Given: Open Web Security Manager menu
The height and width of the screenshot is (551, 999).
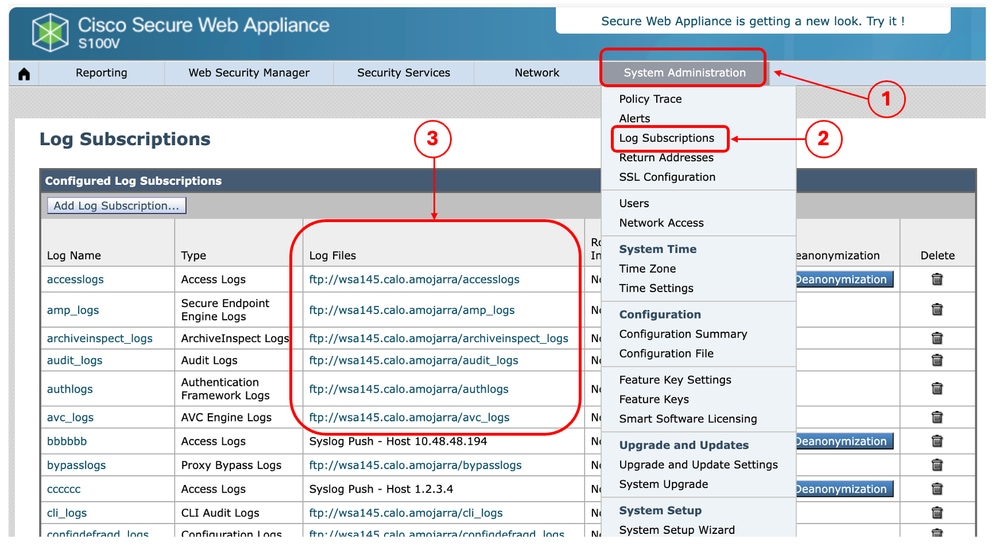Looking at the screenshot, I should pyautogui.click(x=248, y=73).
